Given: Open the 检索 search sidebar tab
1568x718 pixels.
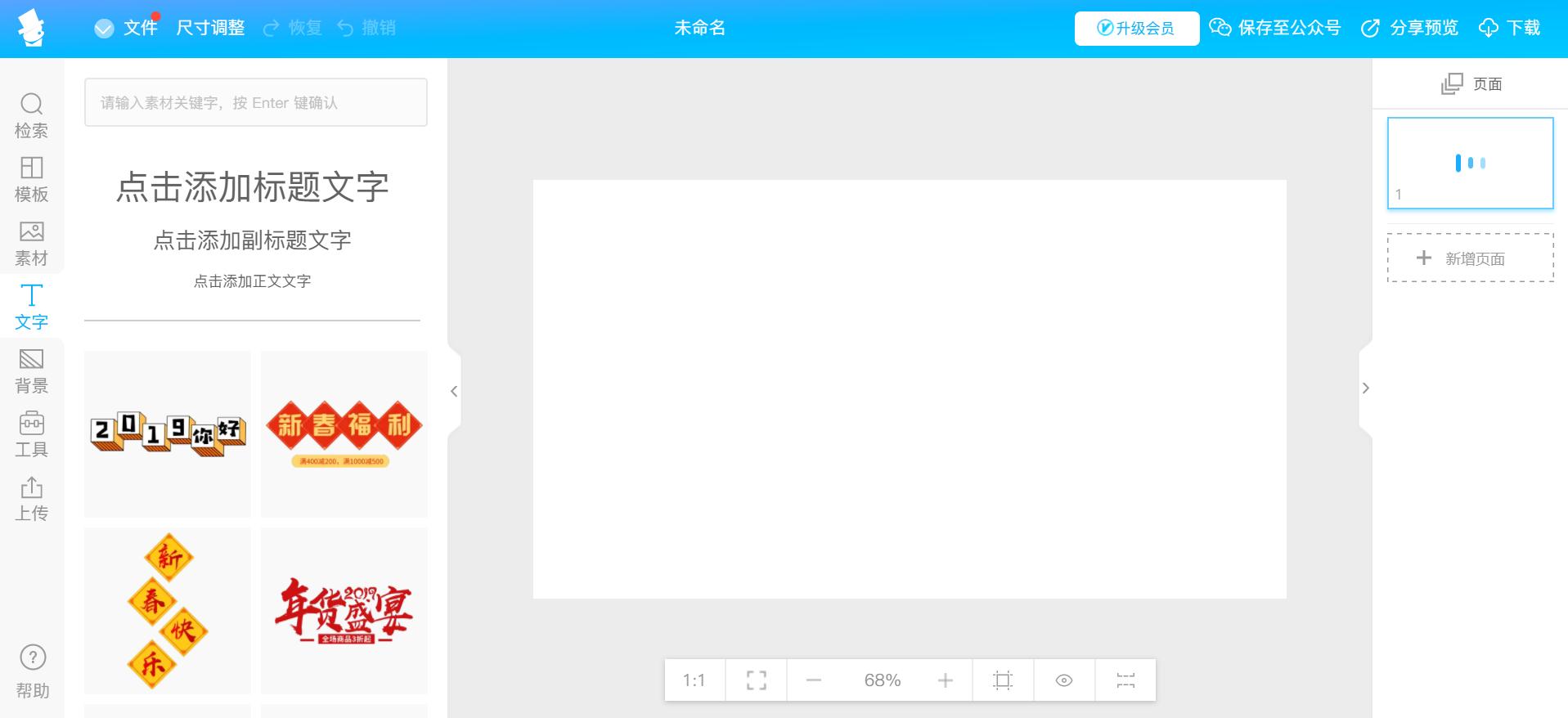Looking at the screenshot, I should [32, 115].
